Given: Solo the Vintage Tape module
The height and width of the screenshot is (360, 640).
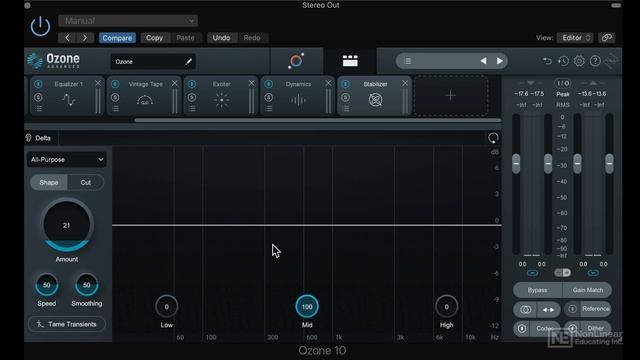Looking at the screenshot, I should coord(115,97).
